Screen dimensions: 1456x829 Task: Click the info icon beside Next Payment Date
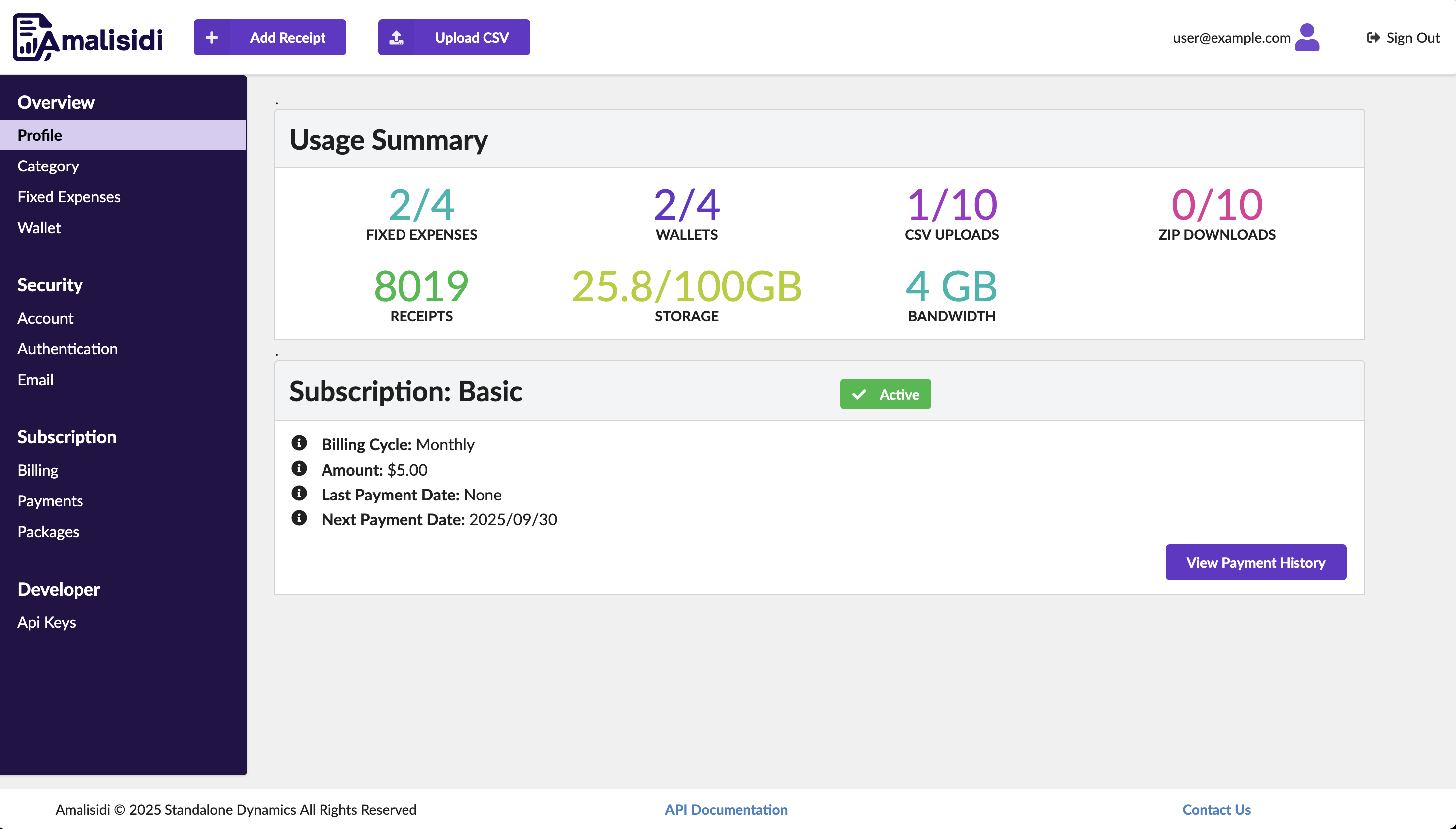pos(299,518)
